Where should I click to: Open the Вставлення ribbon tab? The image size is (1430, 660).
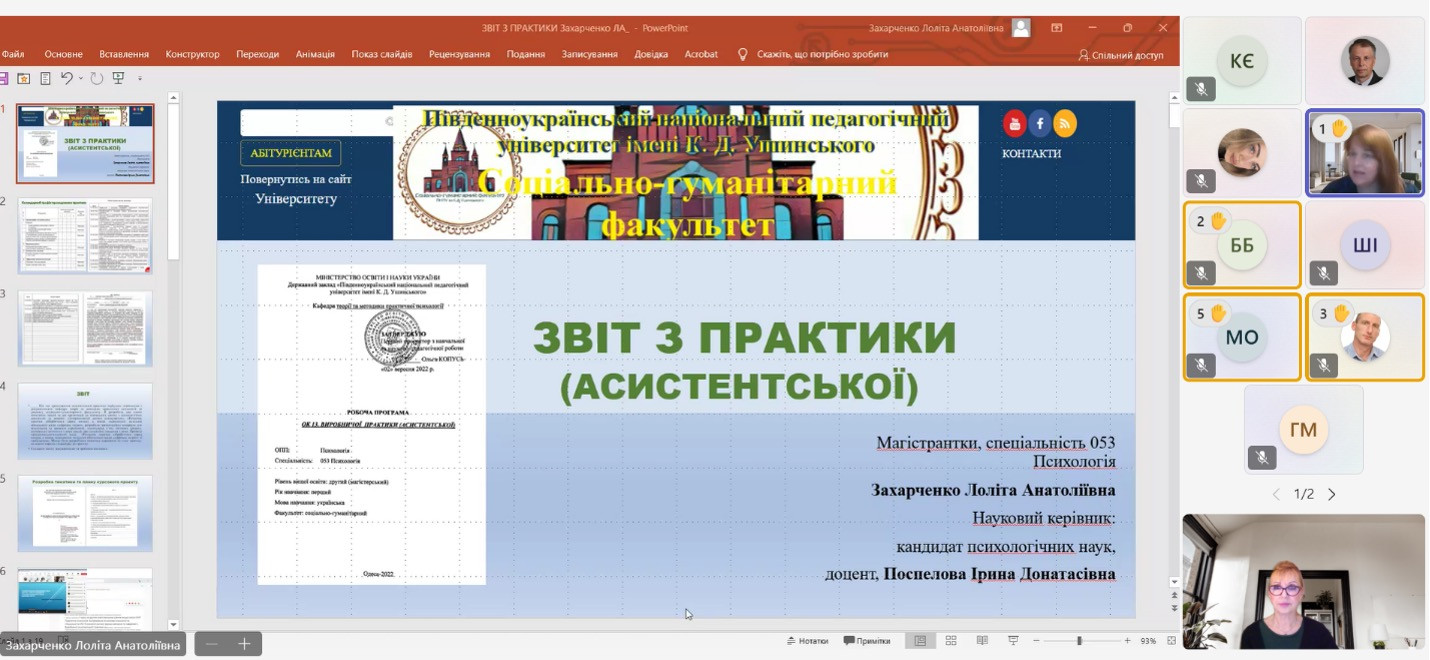pos(124,54)
